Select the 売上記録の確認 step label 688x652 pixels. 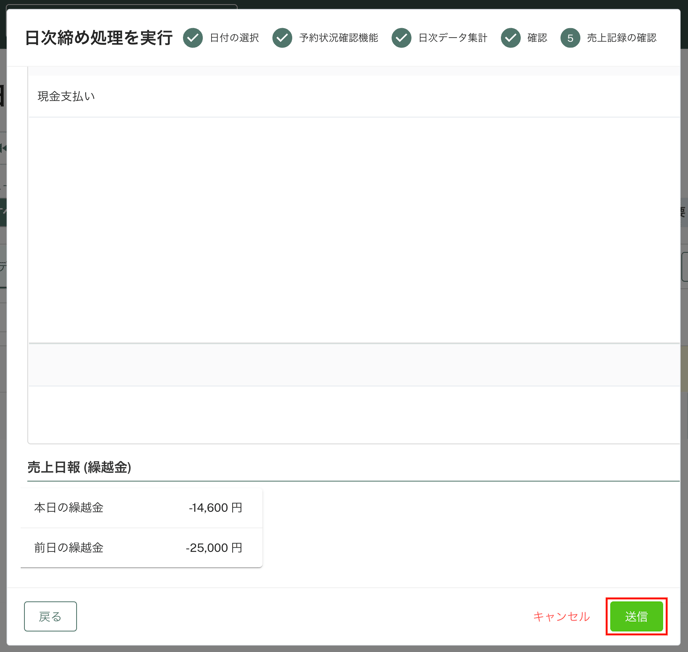[x=622, y=38]
